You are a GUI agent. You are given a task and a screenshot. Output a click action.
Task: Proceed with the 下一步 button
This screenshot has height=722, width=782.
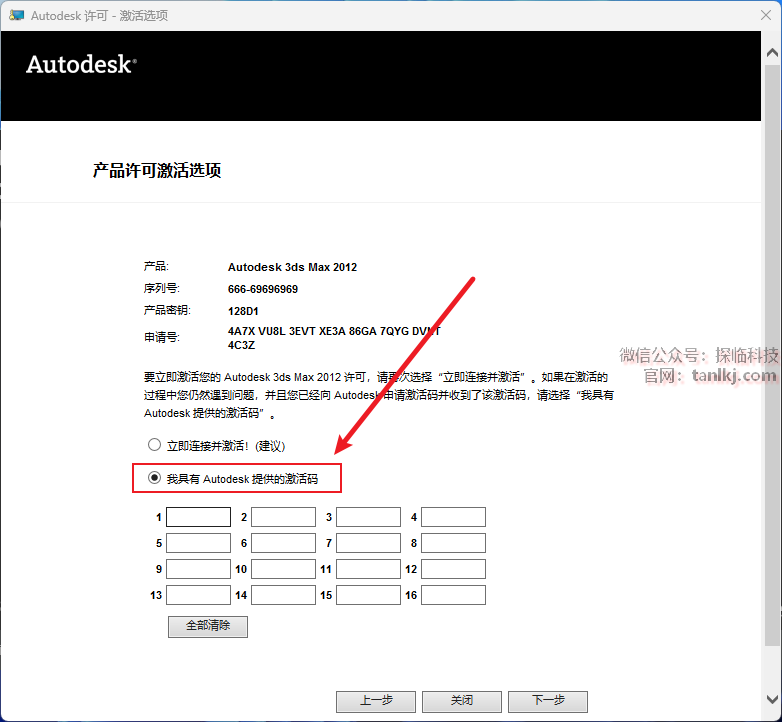pyautogui.click(x=548, y=701)
